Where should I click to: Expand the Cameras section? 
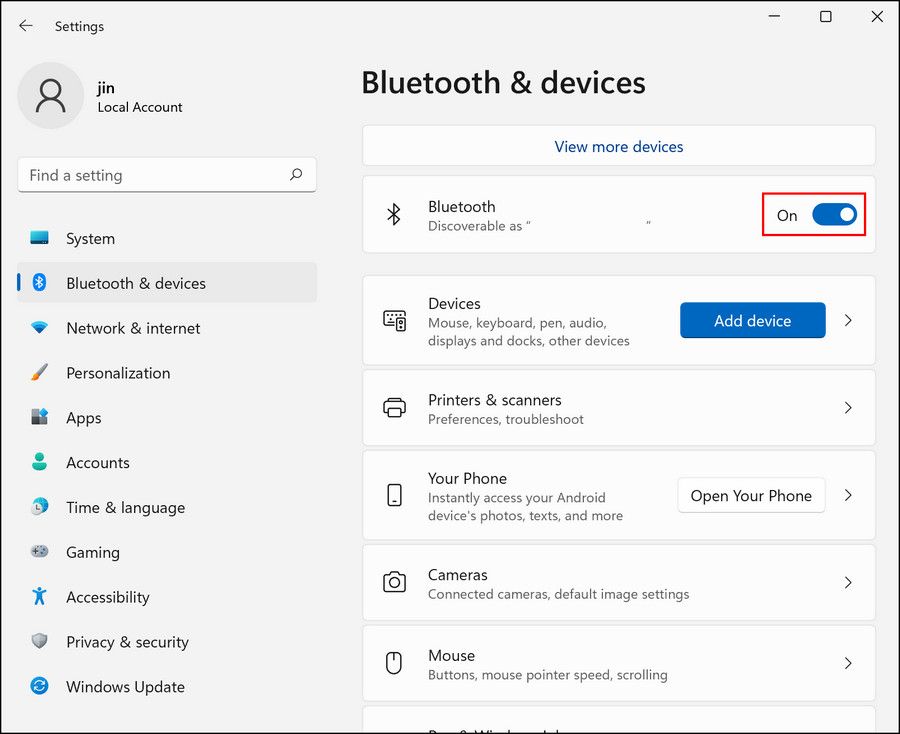pos(848,582)
